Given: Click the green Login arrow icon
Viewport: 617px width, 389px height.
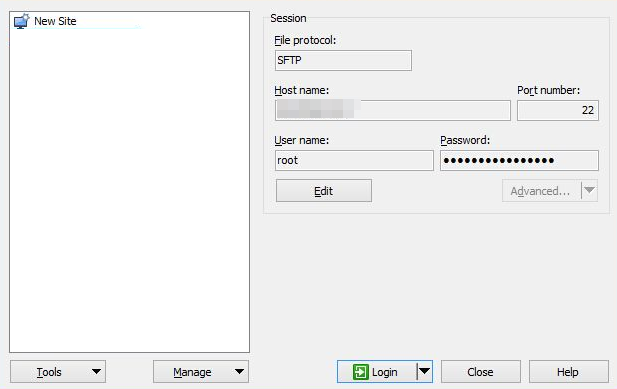Looking at the screenshot, I should (360, 372).
